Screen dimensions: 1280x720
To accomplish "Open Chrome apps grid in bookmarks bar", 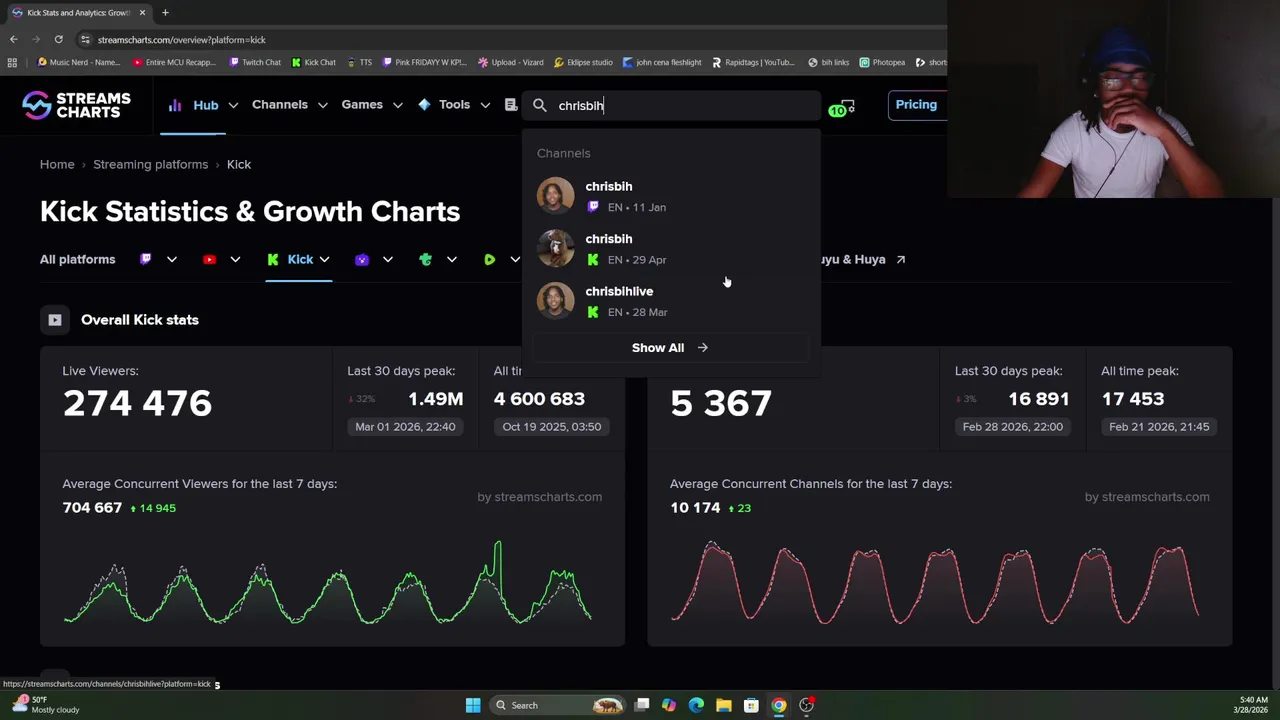I will 12,62.
